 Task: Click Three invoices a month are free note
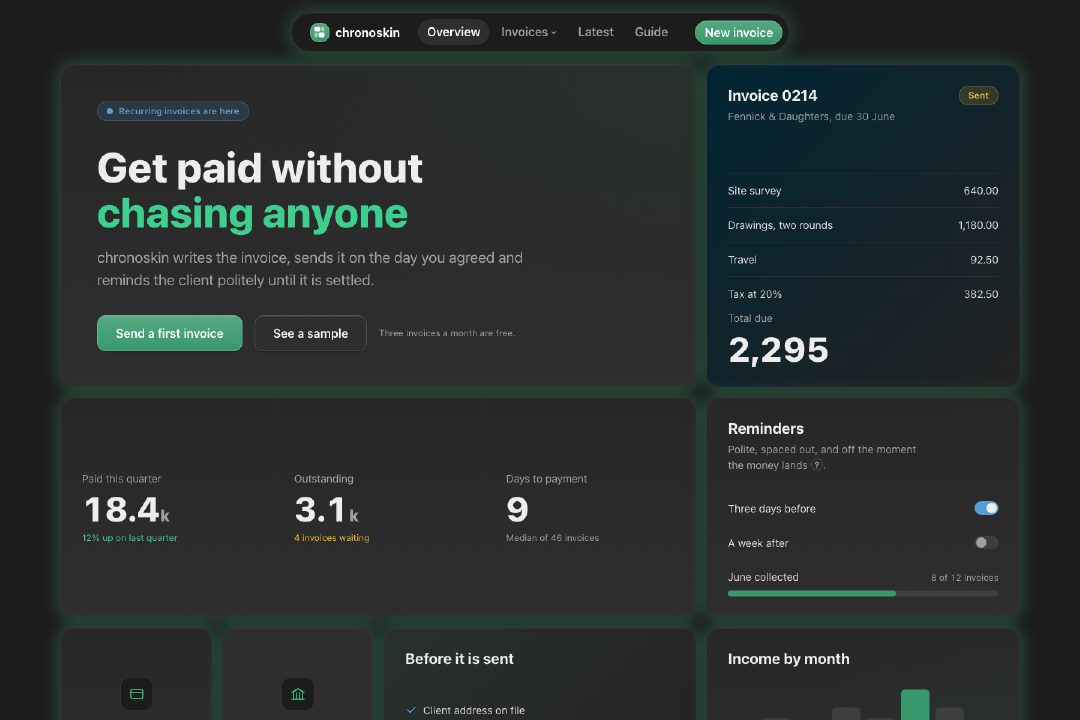coord(447,333)
